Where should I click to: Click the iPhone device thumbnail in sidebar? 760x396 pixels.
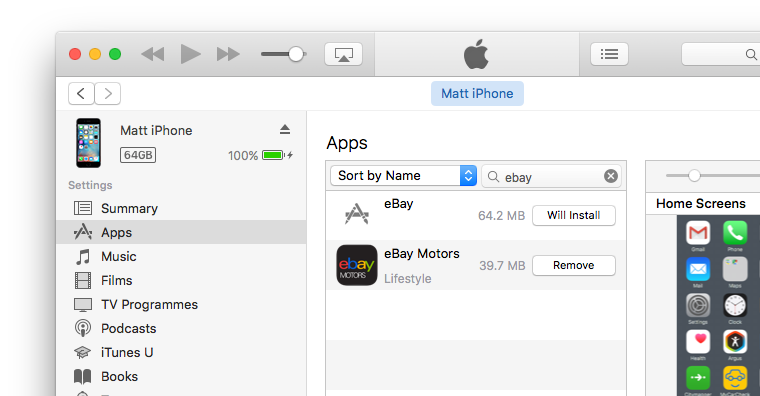click(x=89, y=143)
